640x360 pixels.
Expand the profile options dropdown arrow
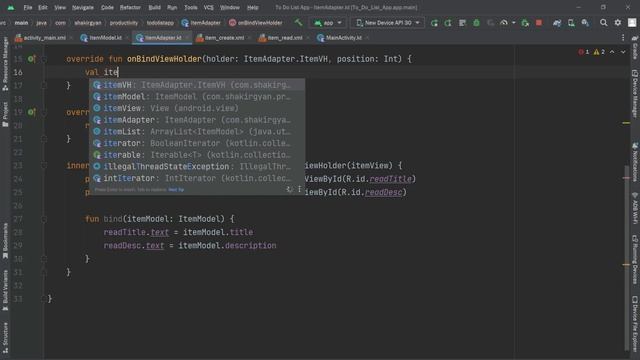point(513,23)
